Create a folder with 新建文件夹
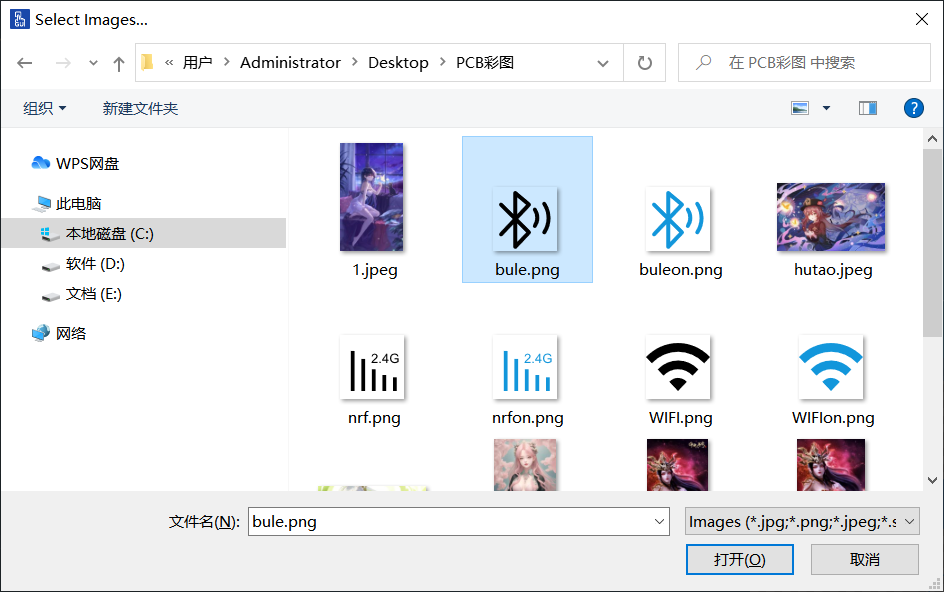Viewport: 944px width, 592px height. [x=140, y=108]
